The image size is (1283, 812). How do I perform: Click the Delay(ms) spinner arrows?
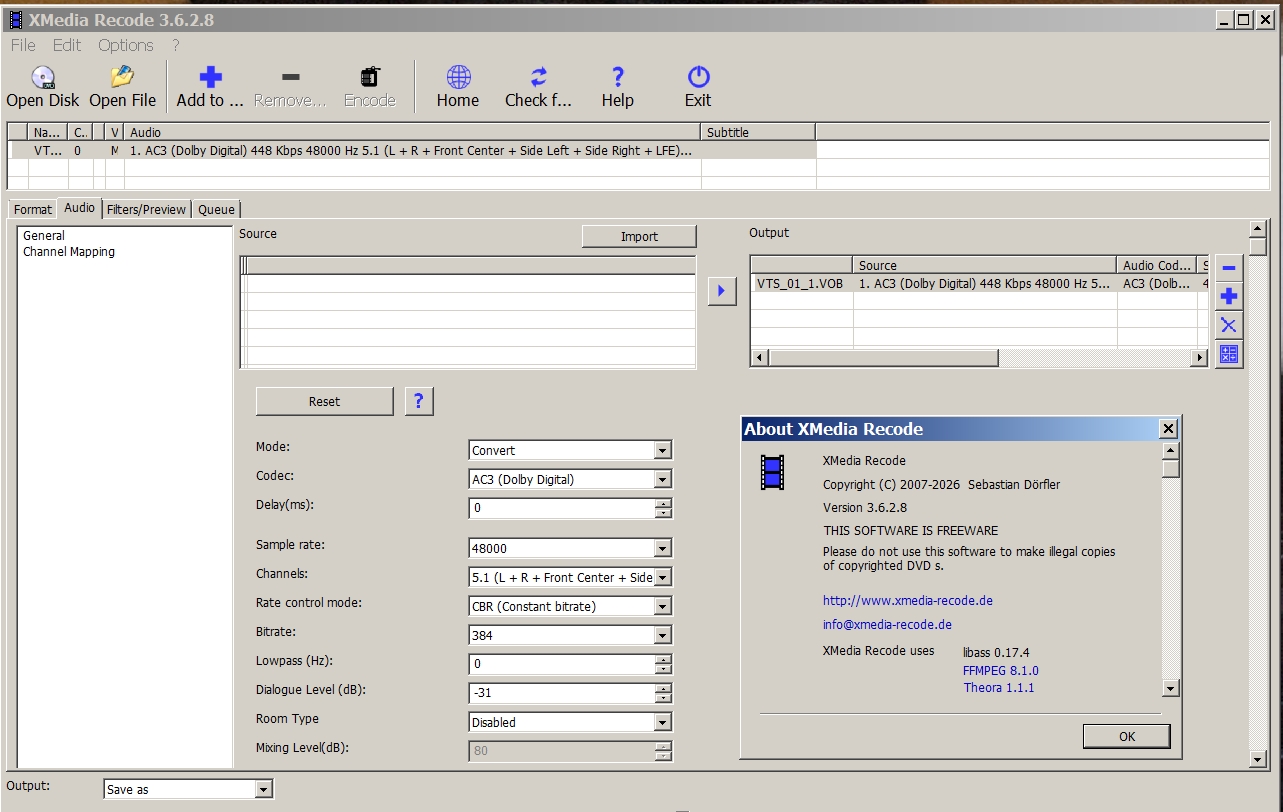click(x=663, y=508)
